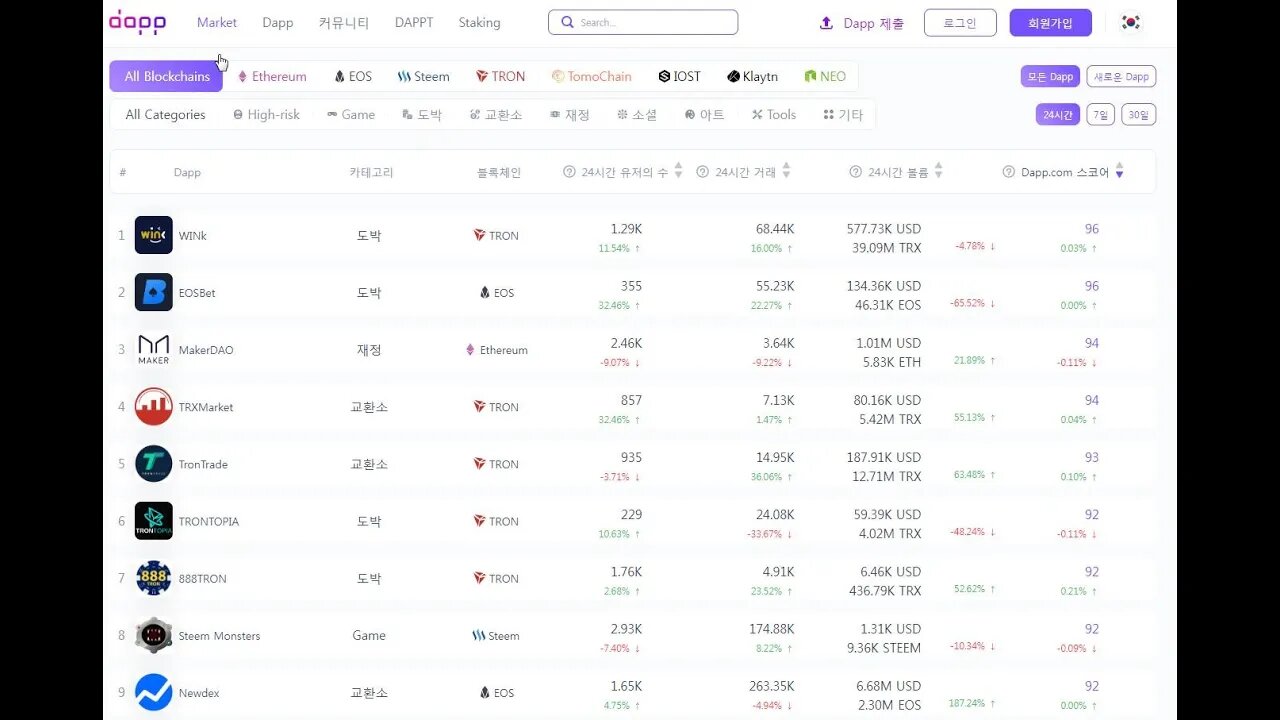The width and height of the screenshot is (1280, 720).
Task: Sort by 24시간 볼륨 arrows
Action: click(x=938, y=171)
